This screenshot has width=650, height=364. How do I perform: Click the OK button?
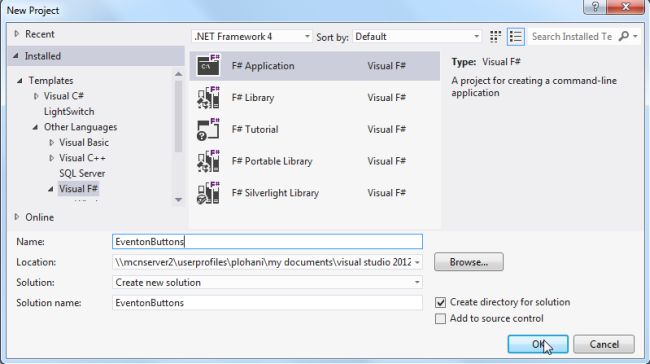click(x=538, y=344)
